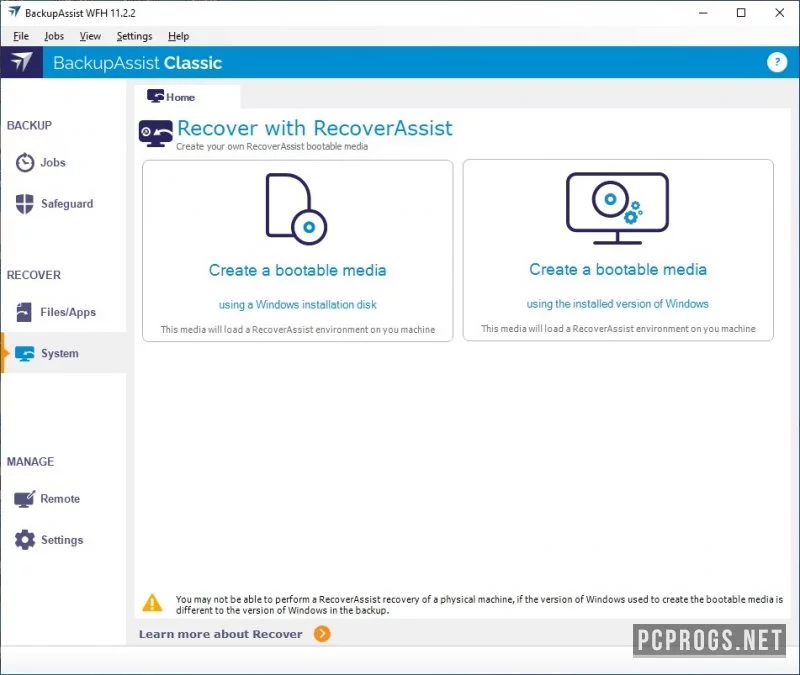Click the Safeguard shield icon
This screenshot has height=675, width=800.
24,204
